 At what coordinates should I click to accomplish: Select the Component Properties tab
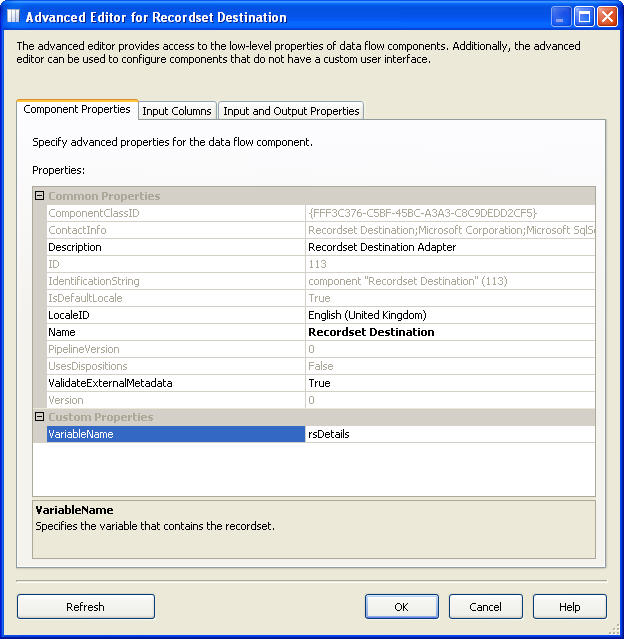tap(77, 109)
